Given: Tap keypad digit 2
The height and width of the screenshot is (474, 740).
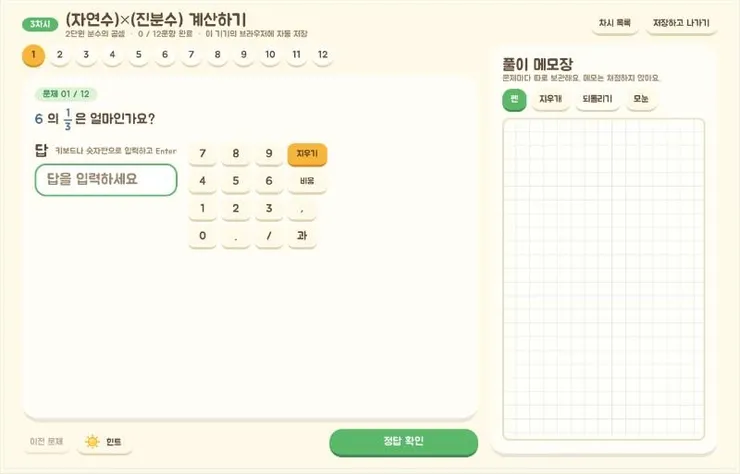Looking at the screenshot, I should point(235,209).
